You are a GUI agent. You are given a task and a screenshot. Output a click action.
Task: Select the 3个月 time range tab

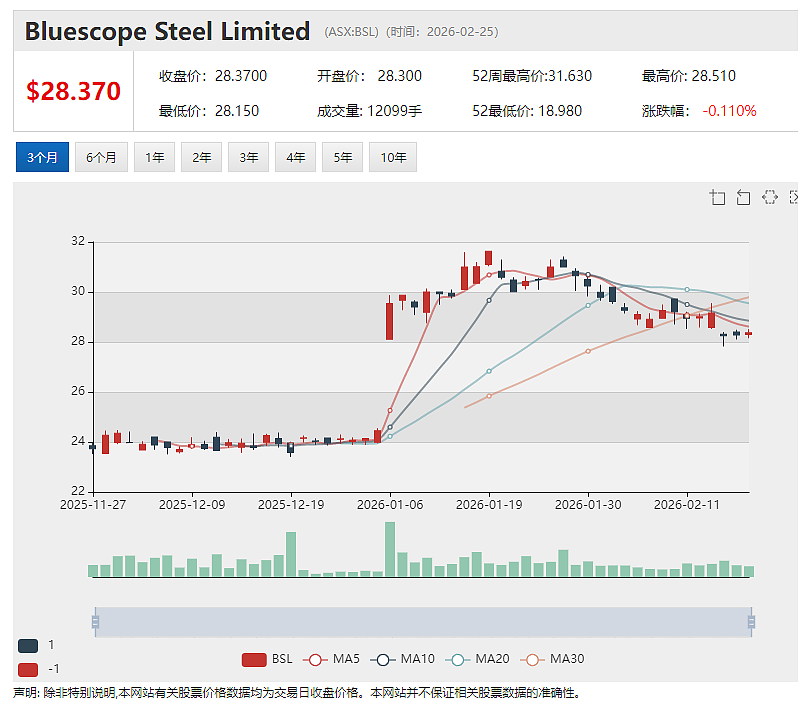coord(42,157)
